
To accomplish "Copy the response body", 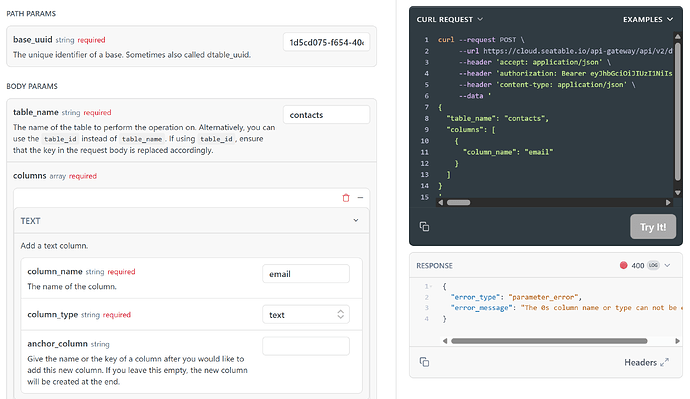I will coord(424,362).
